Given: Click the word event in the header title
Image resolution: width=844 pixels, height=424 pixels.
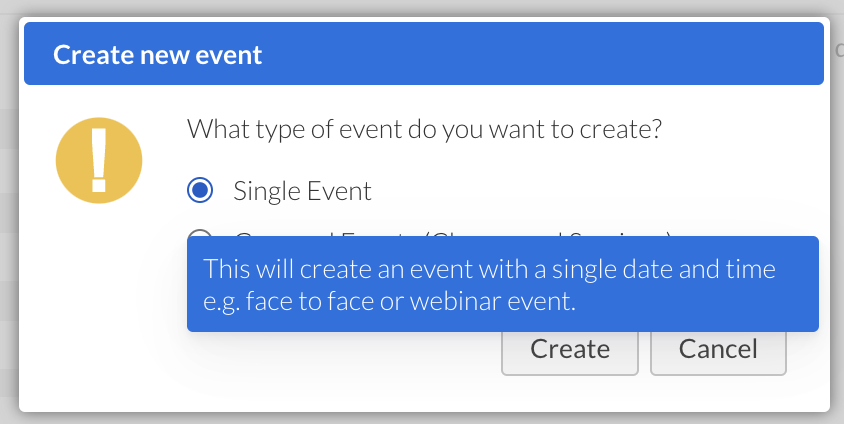Looking at the screenshot, I should [x=229, y=54].
